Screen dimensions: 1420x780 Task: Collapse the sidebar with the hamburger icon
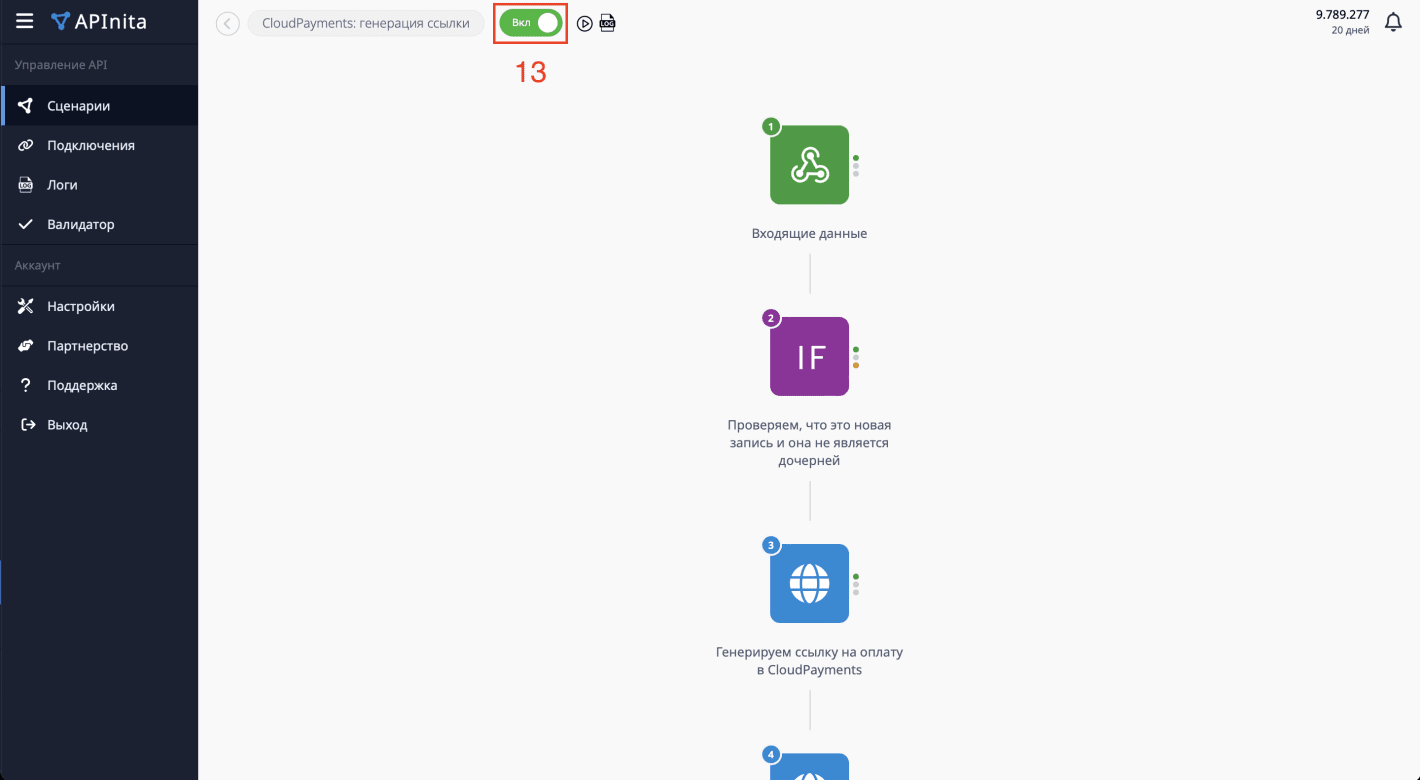click(x=24, y=20)
